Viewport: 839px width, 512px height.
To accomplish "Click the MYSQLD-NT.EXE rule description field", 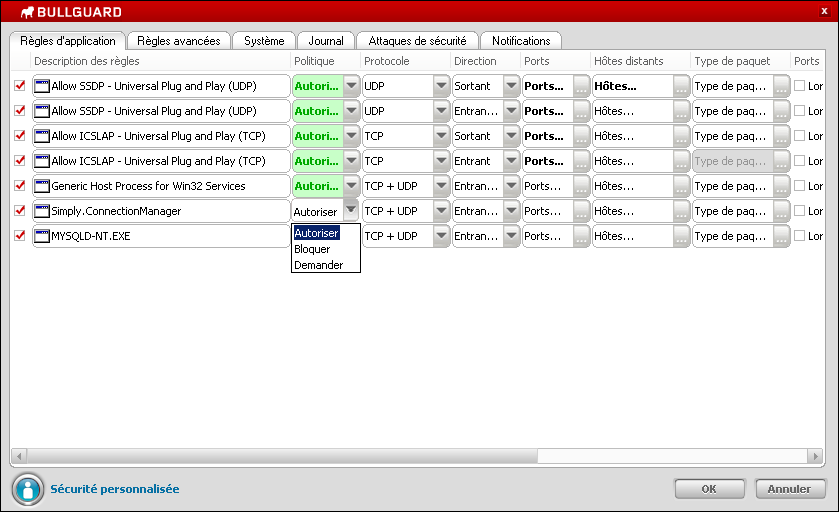I will click(x=161, y=236).
